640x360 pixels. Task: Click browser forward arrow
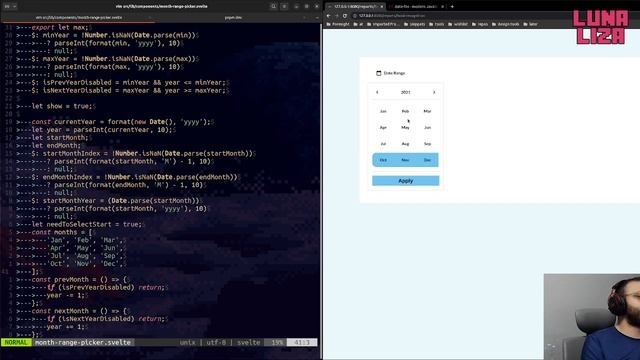[x=337, y=16]
